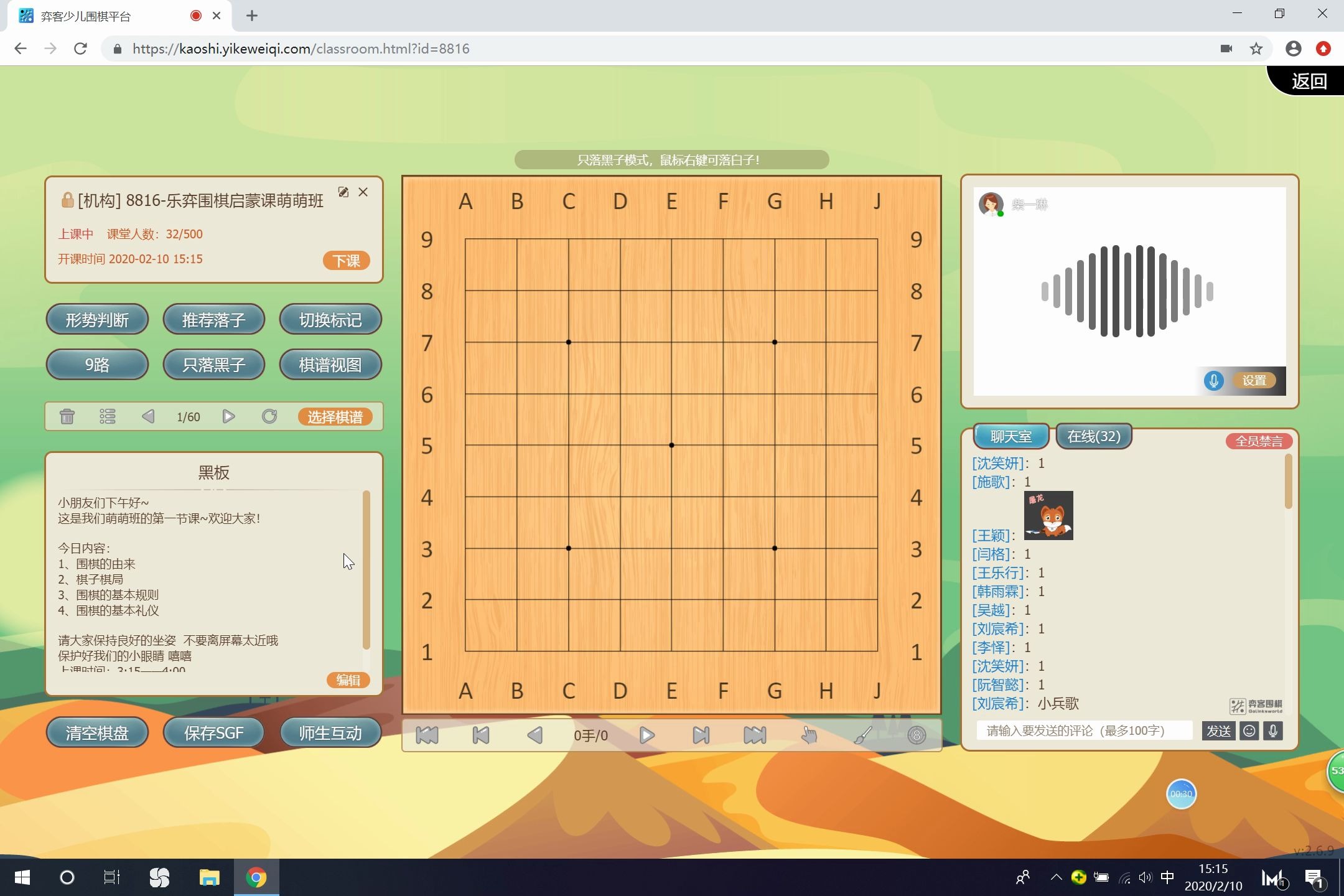Toggle the 棋谱视图 record view

coord(330,365)
